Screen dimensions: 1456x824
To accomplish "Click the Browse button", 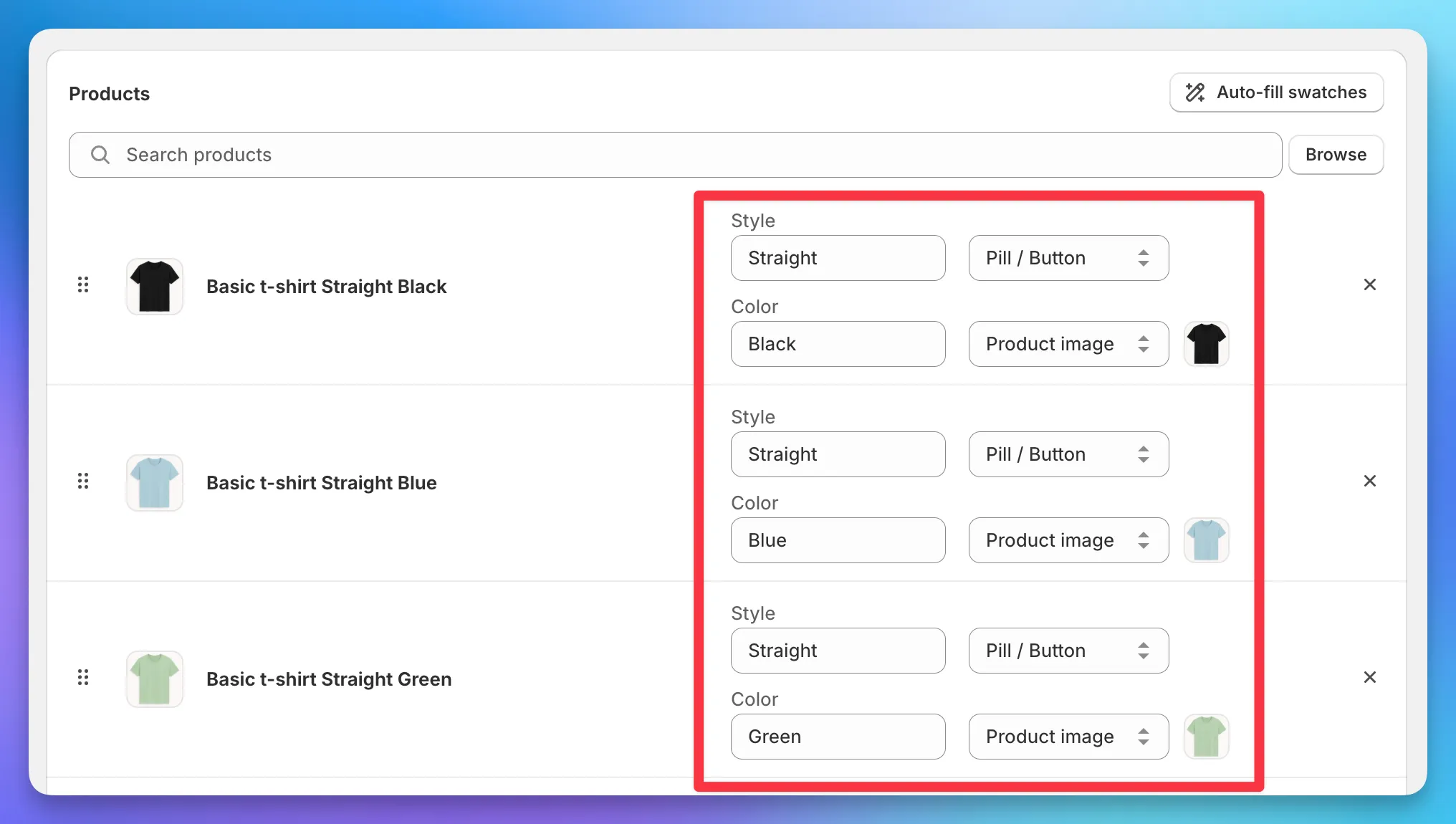I will point(1336,155).
